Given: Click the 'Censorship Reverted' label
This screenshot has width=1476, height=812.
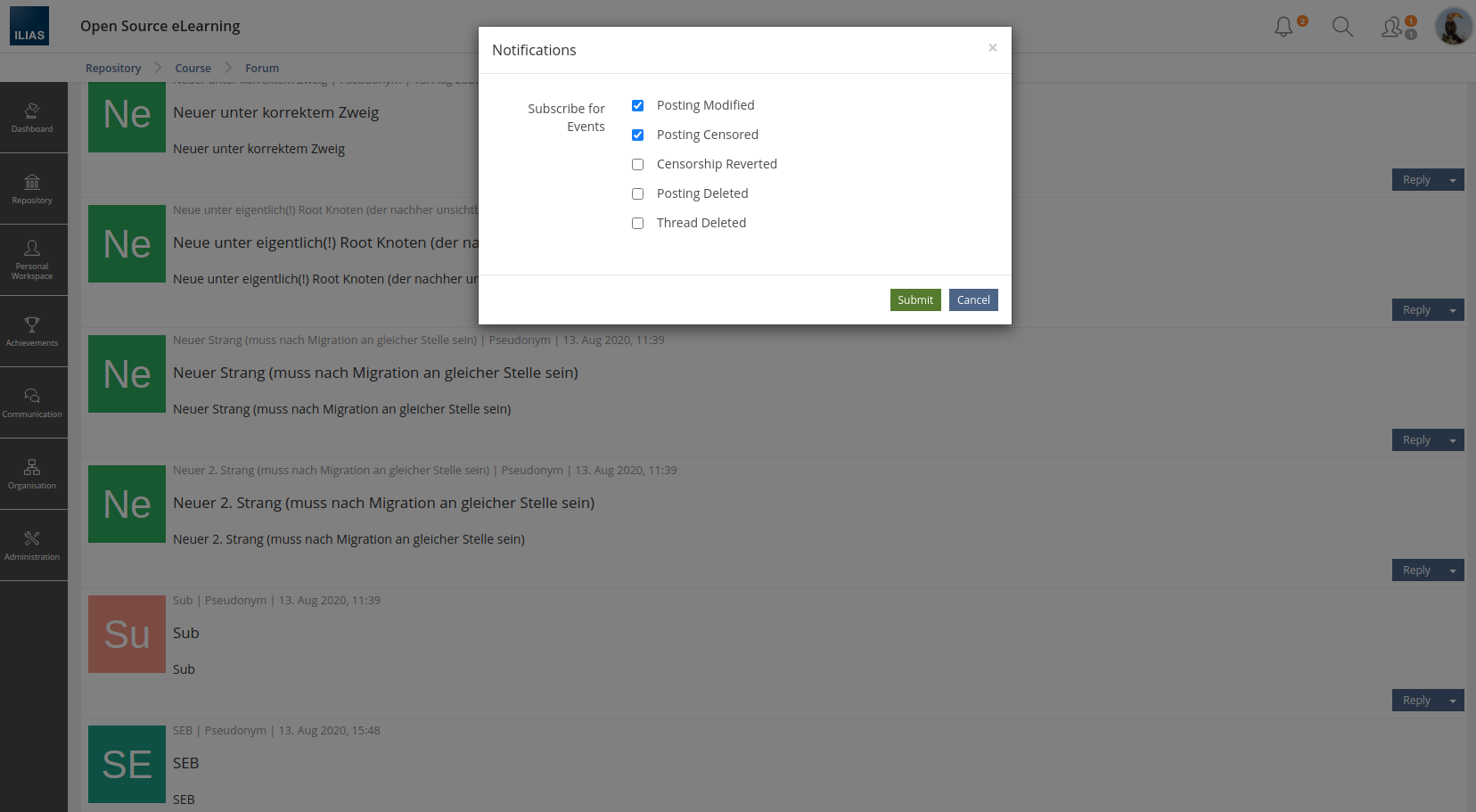Looking at the screenshot, I should click(x=717, y=164).
